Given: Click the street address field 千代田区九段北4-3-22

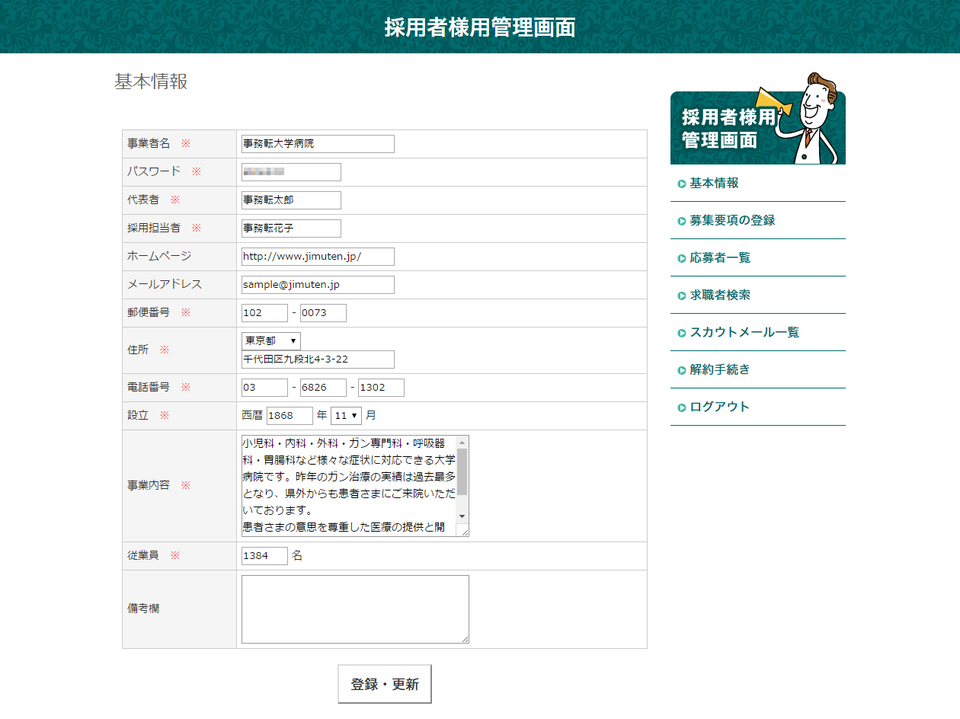Looking at the screenshot, I should [x=318, y=360].
